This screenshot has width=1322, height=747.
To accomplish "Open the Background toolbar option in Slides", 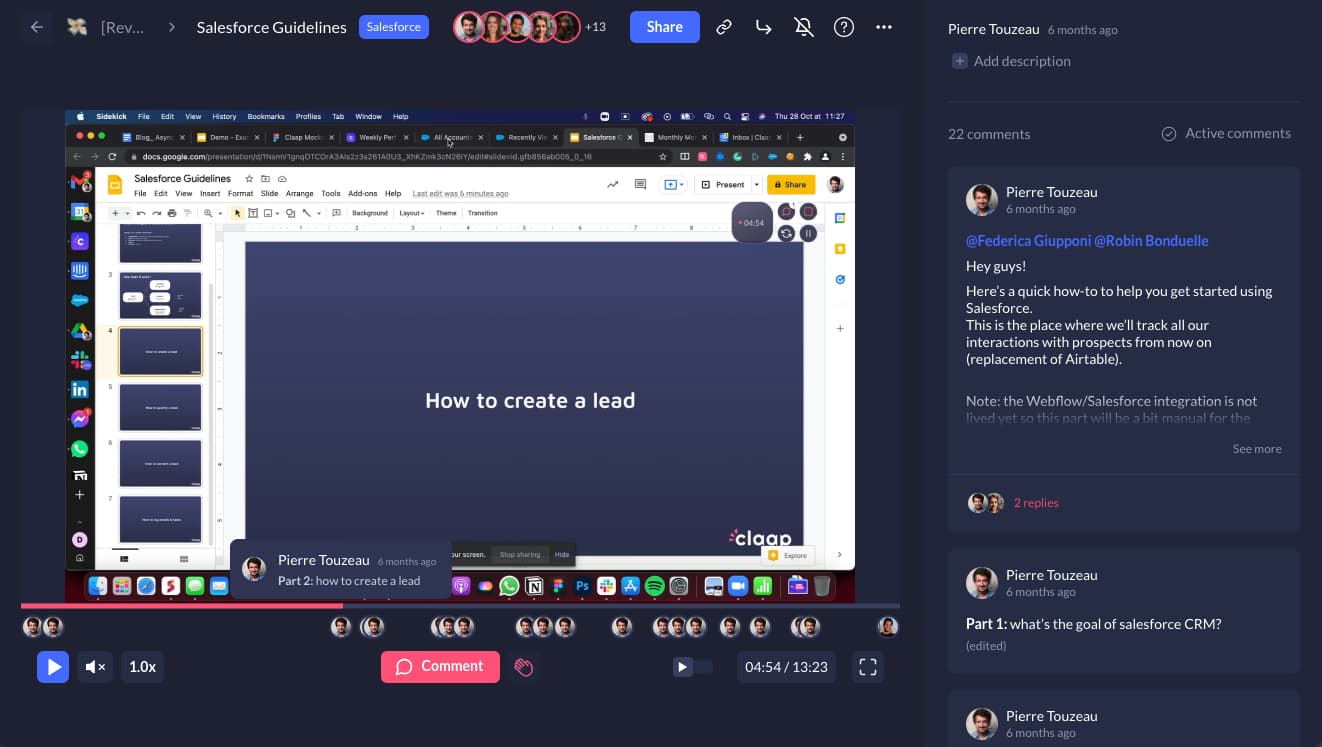I will [369, 213].
